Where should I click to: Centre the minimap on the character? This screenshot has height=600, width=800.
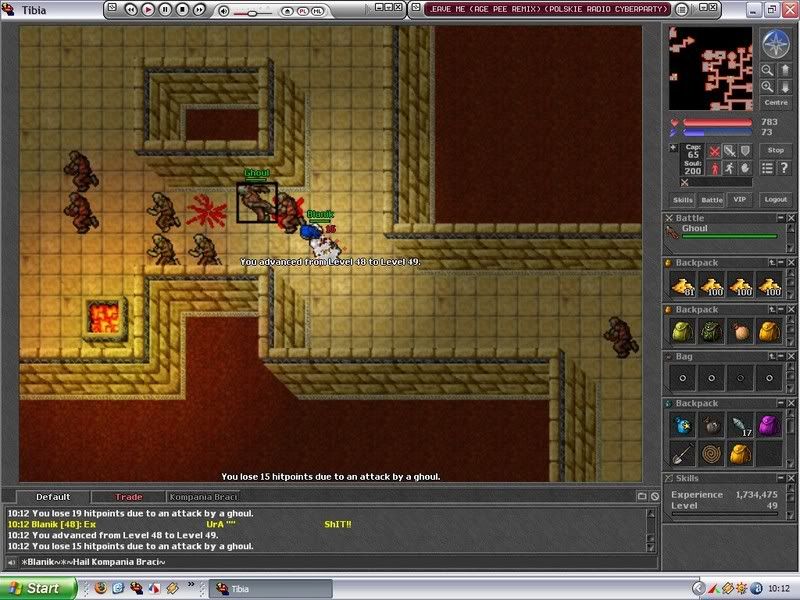776,103
